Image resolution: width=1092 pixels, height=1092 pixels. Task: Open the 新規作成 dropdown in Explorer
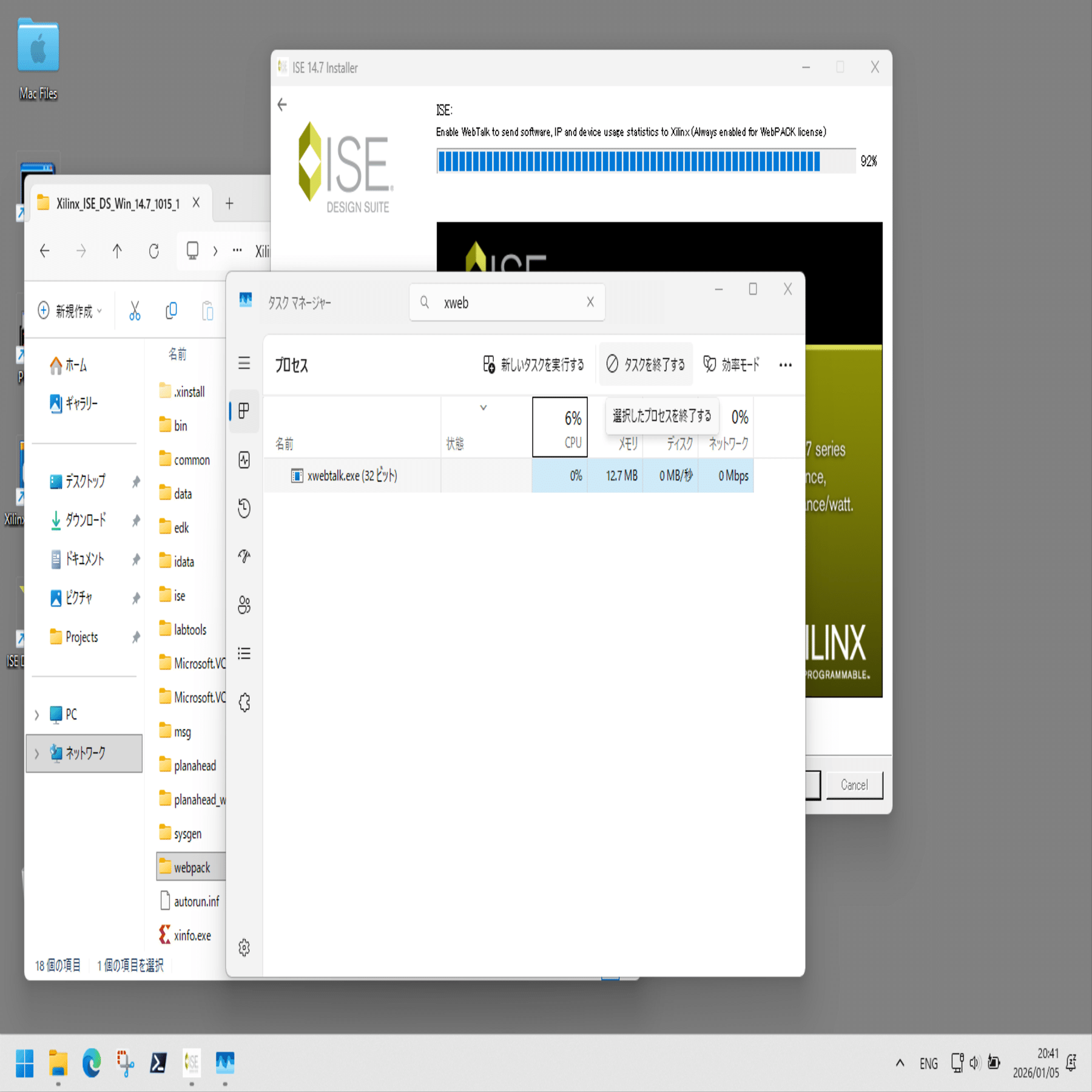point(70,311)
